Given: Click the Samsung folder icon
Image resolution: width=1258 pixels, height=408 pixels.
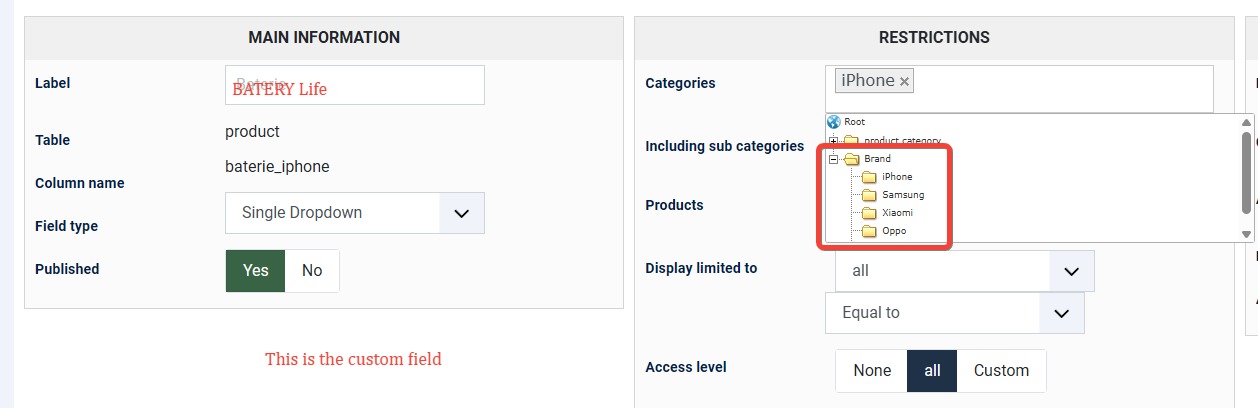Looking at the screenshot, I should tap(869, 195).
